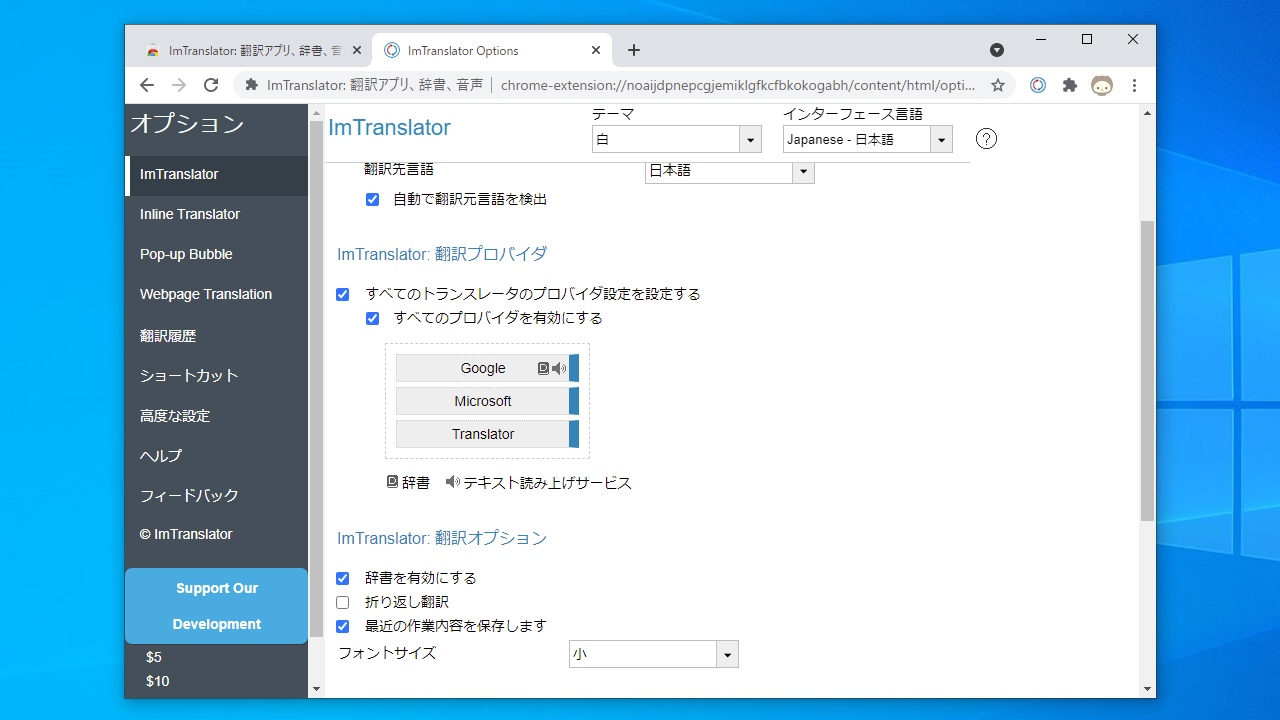Click the browser forward arrow
Viewport: 1280px width, 720px height.
179,85
